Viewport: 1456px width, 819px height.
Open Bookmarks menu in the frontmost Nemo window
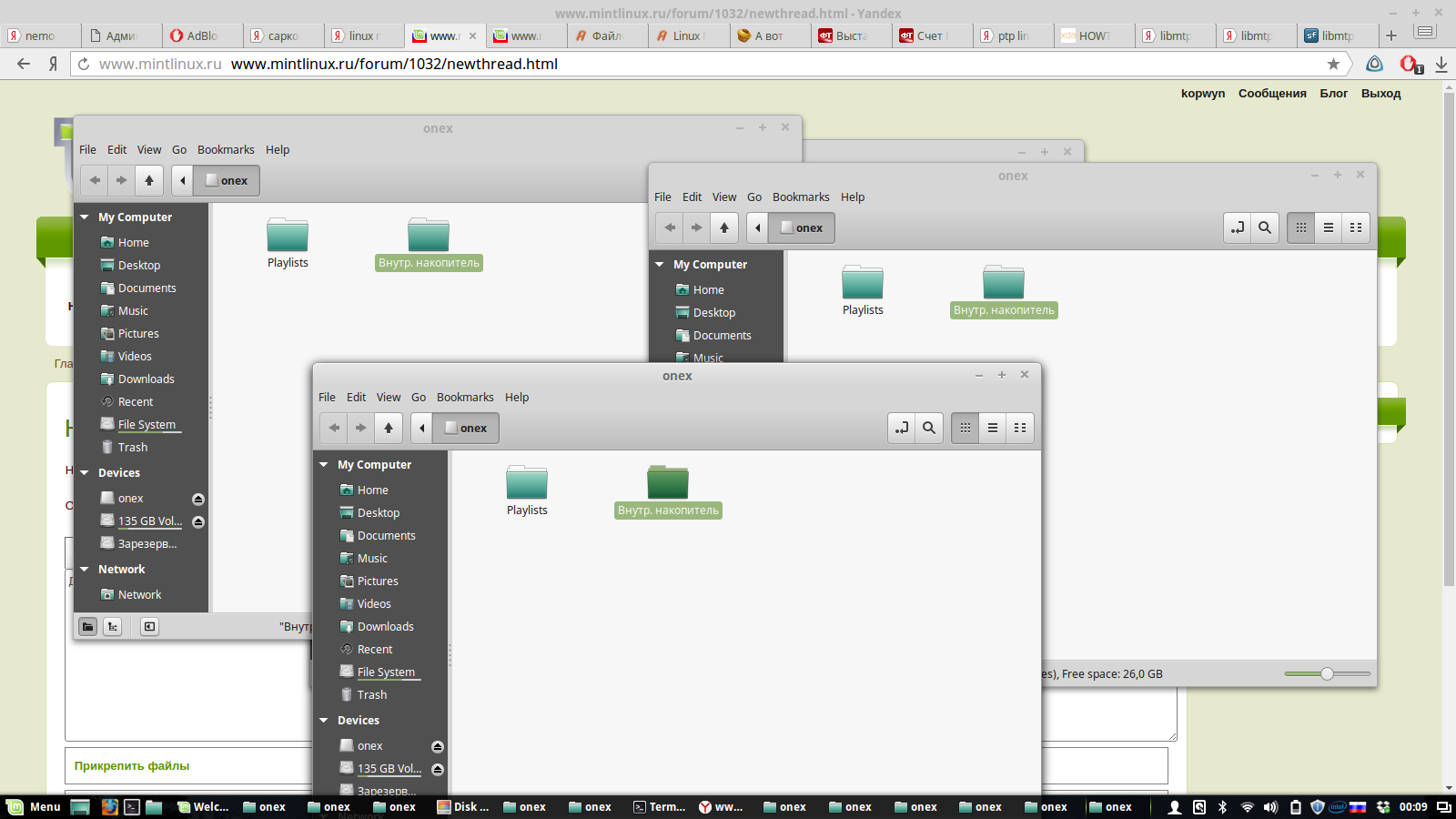point(465,398)
